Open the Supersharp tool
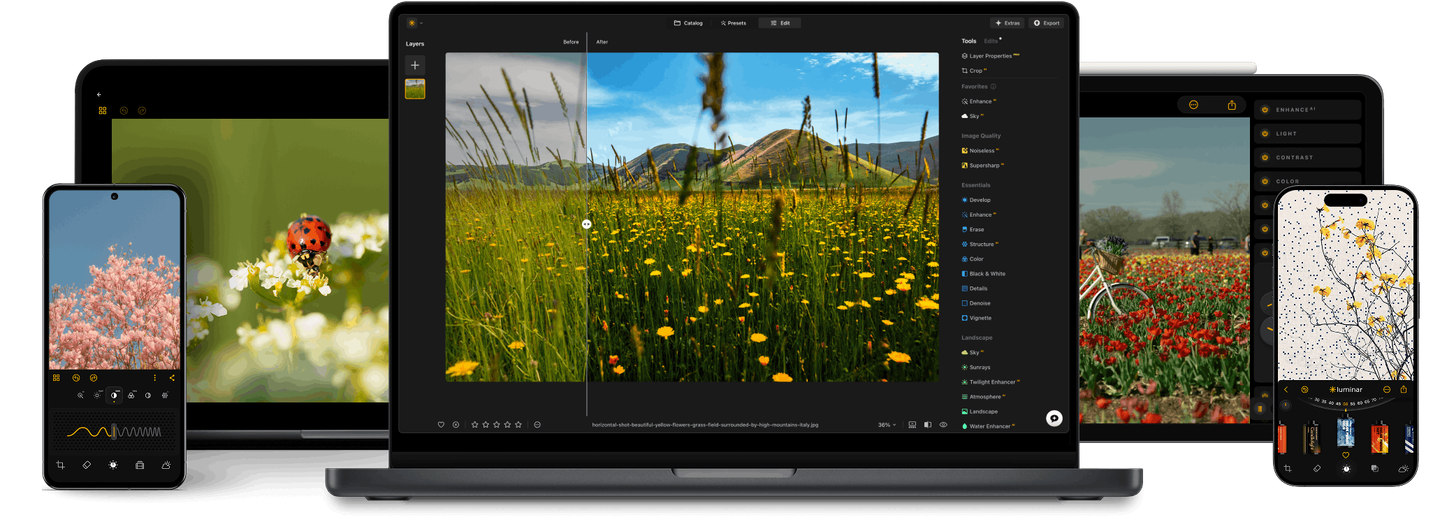The width and height of the screenshot is (1440, 531). [x=982, y=165]
